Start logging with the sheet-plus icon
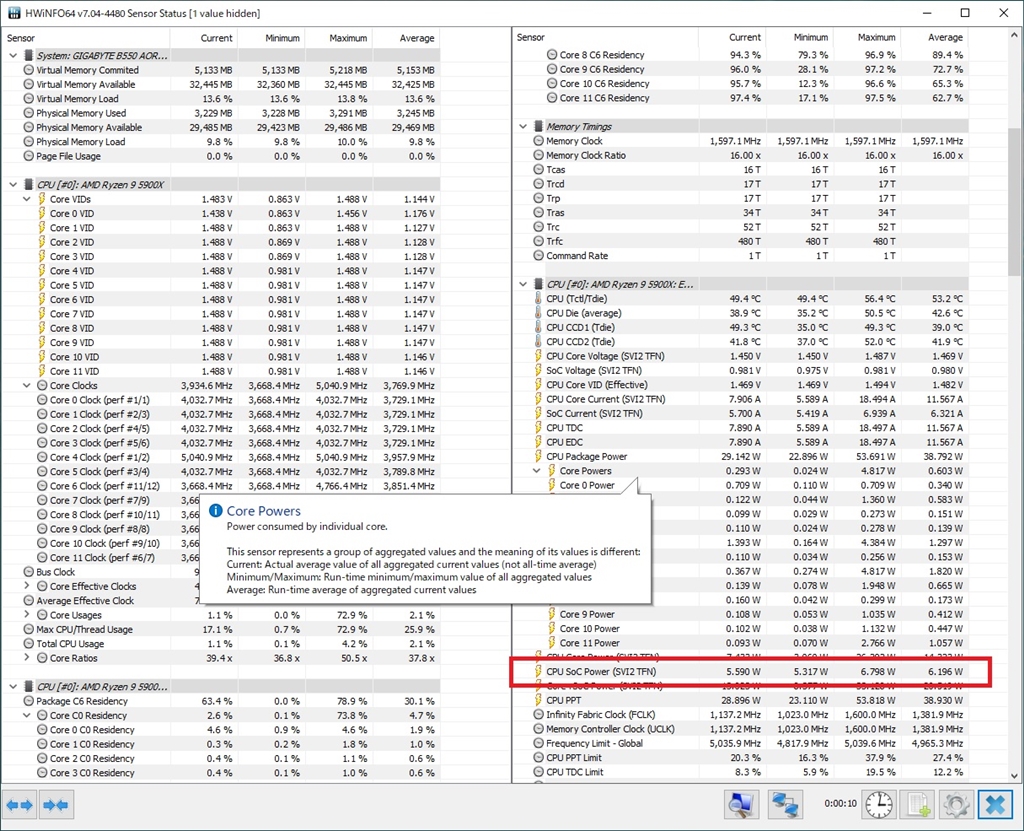Screen dimensions: 1024x831 coord(916,804)
